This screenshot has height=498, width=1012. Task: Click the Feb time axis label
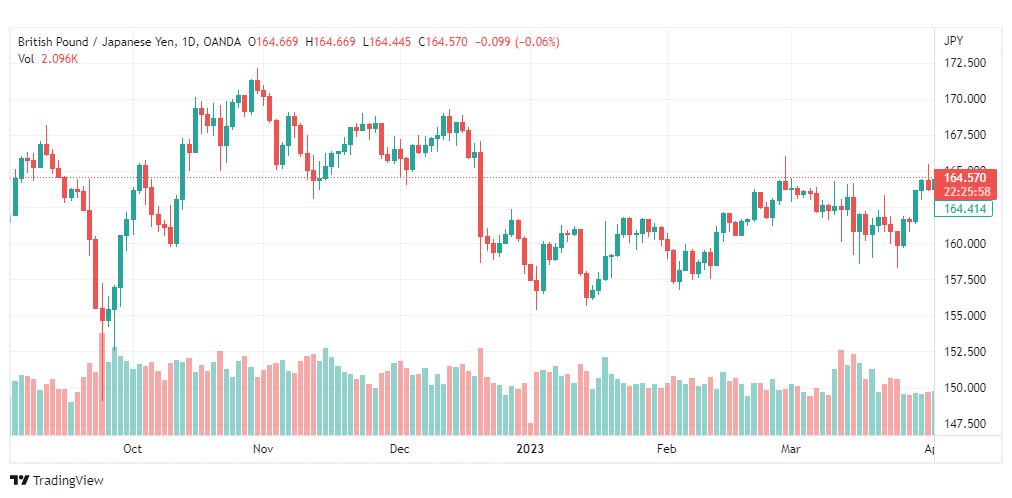666,449
